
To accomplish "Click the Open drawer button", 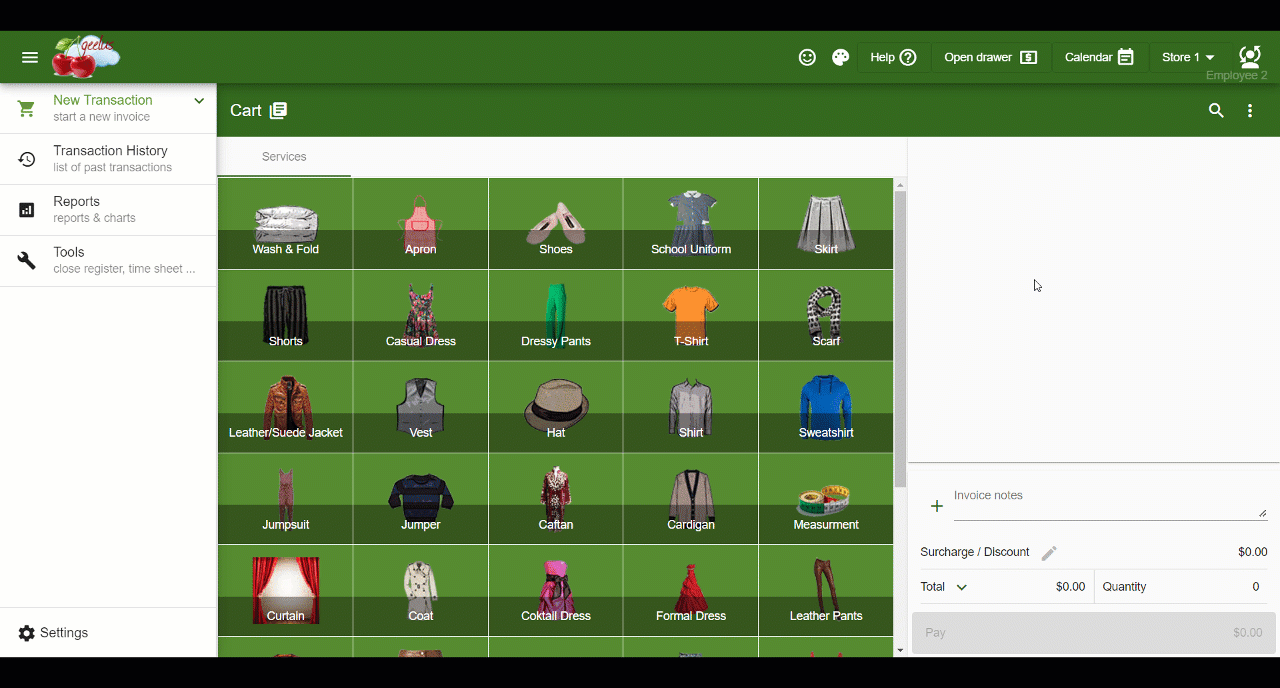I will tap(990, 58).
